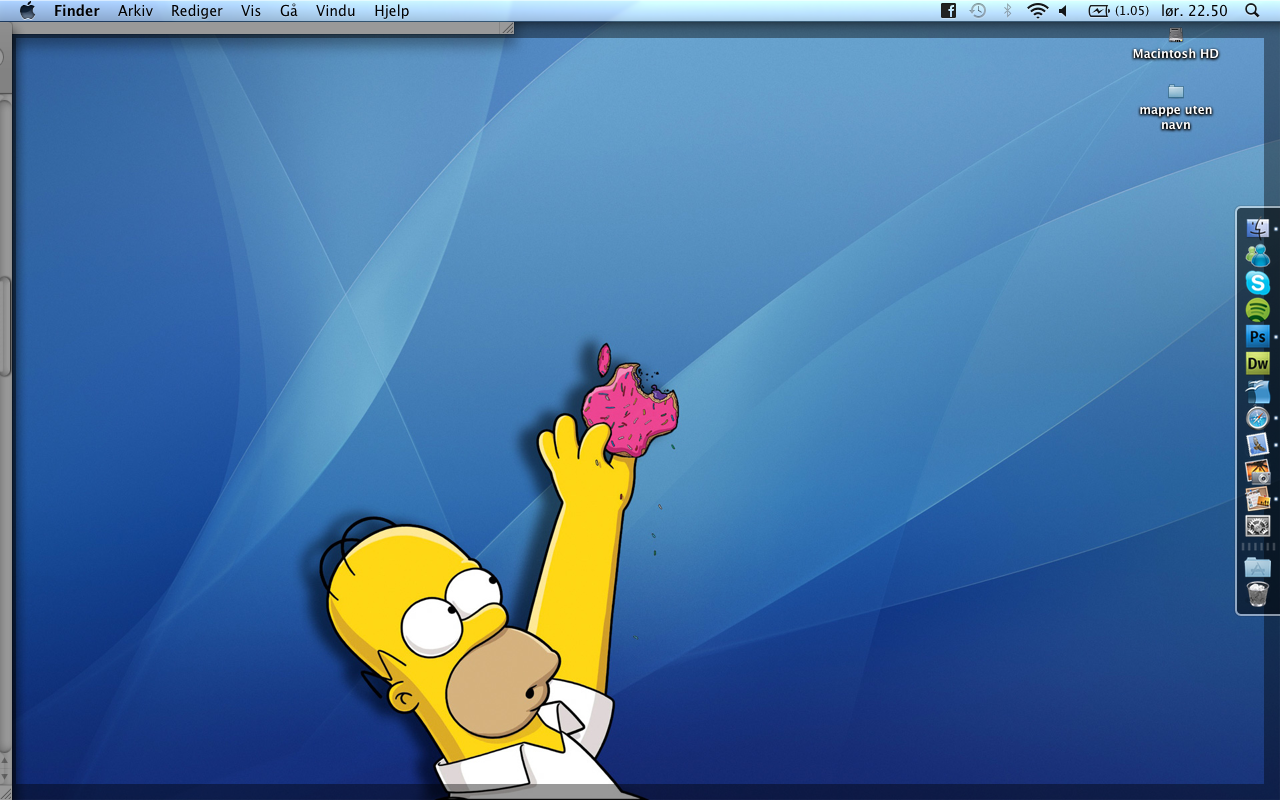1280x800 pixels.
Task: Open the Trash in the dock
Action: pyautogui.click(x=1257, y=595)
